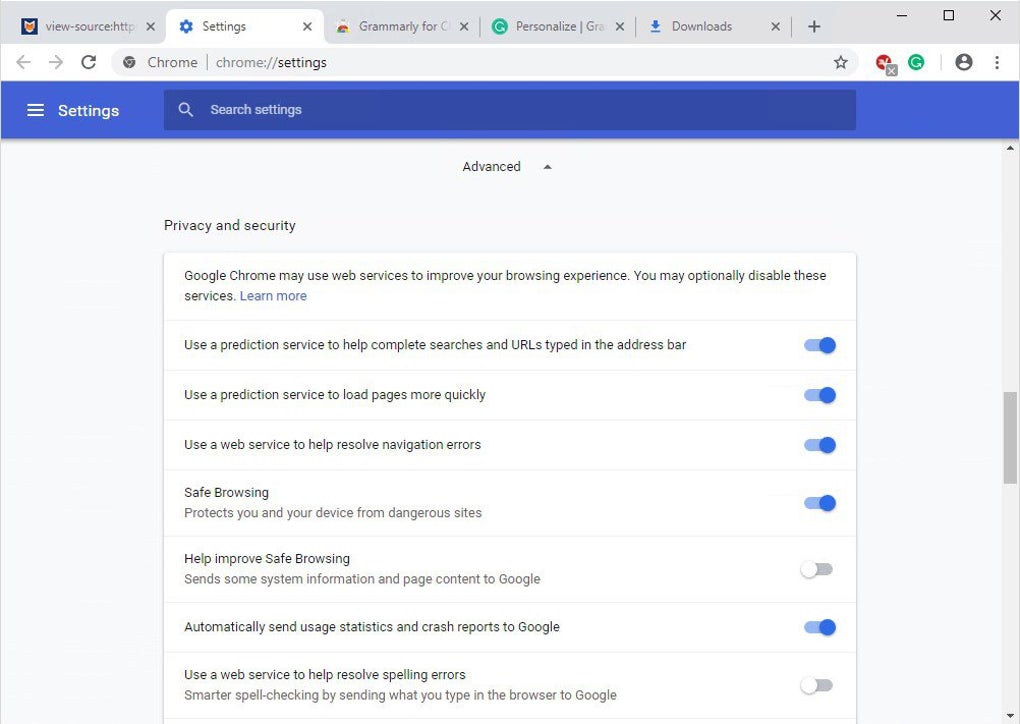The width and height of the screenshot is (1020, 724).
Task: Toggle resolve spelling errors web service
Action: 817,685
